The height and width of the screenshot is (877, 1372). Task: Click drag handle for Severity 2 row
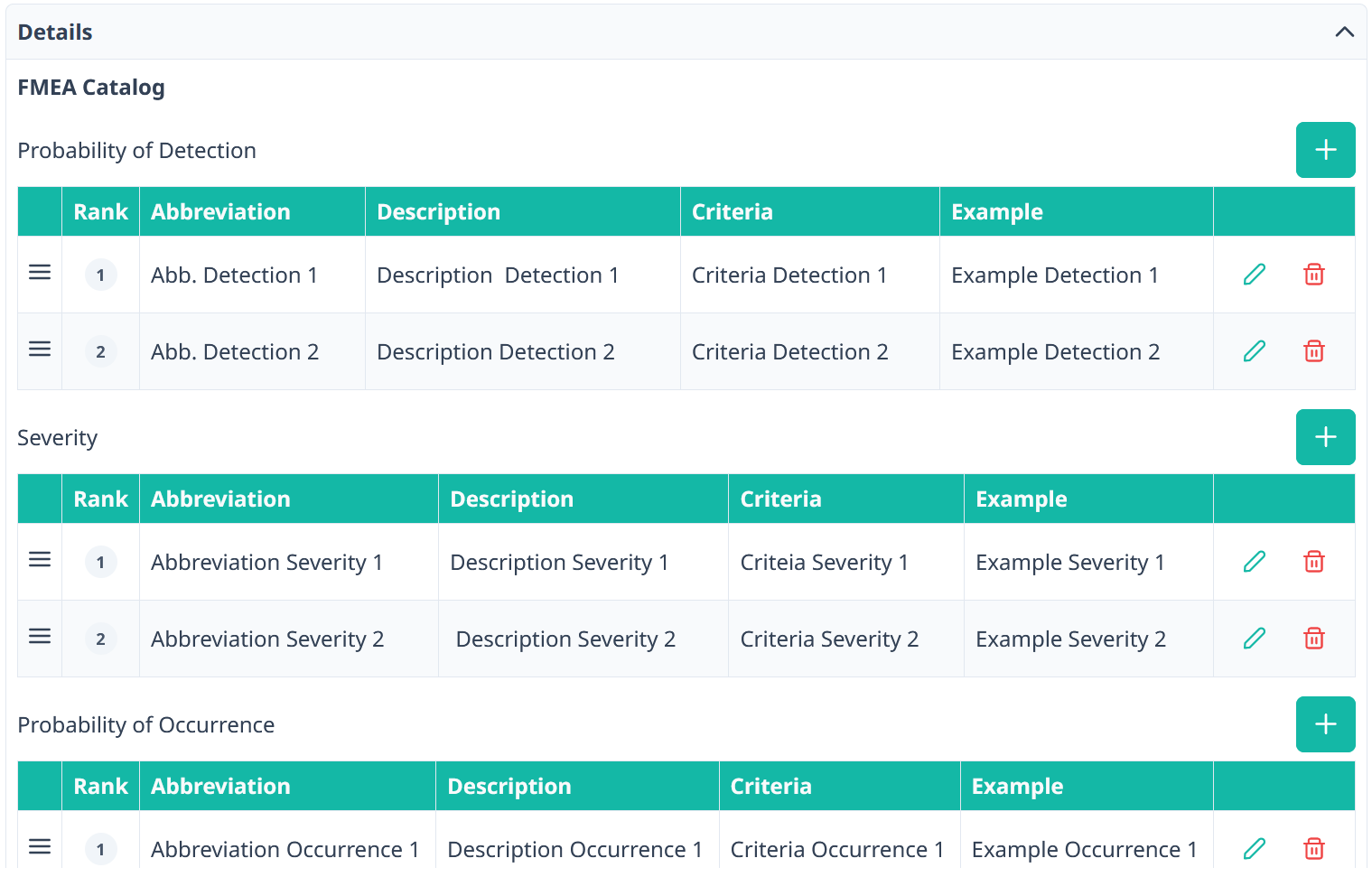click(x=40, y=637)
